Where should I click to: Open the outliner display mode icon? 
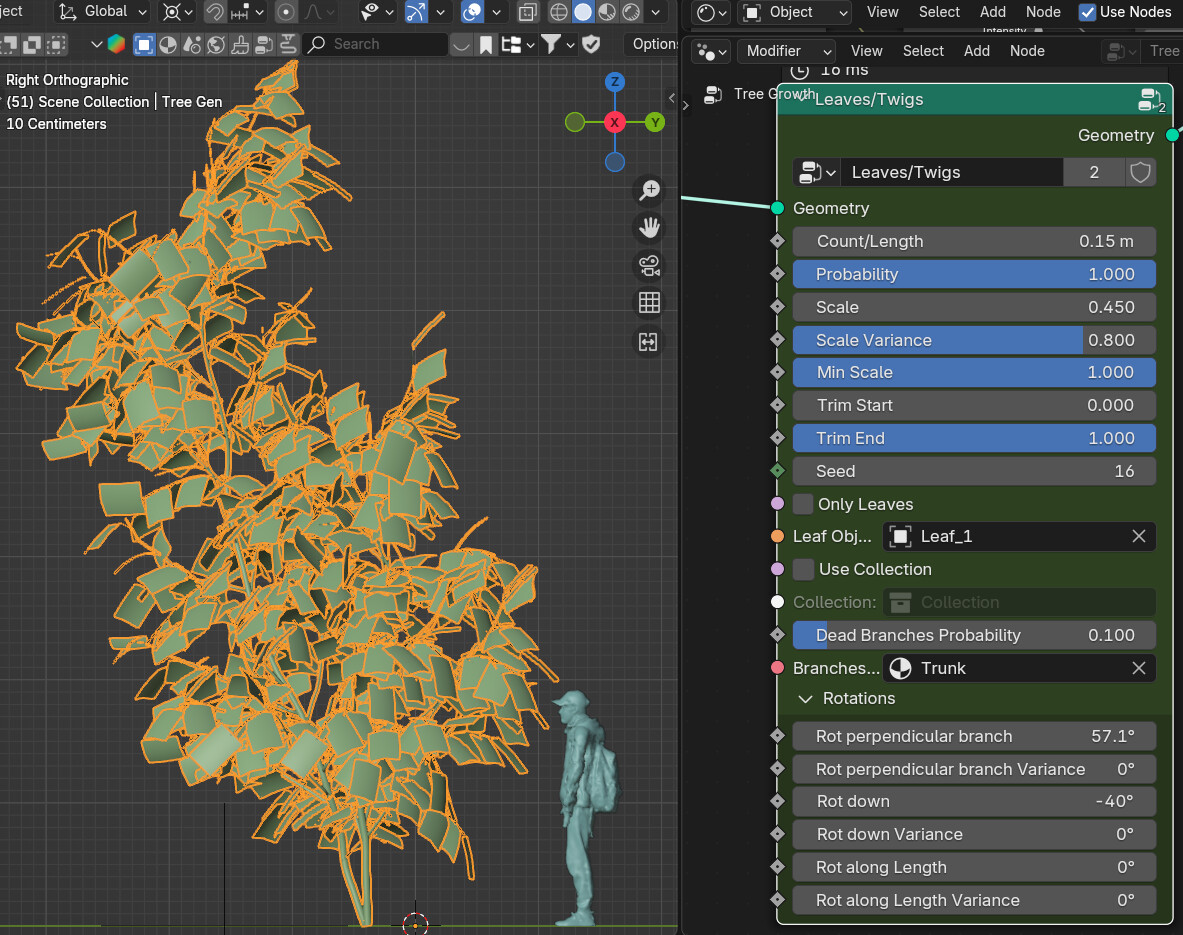(518, 45)
